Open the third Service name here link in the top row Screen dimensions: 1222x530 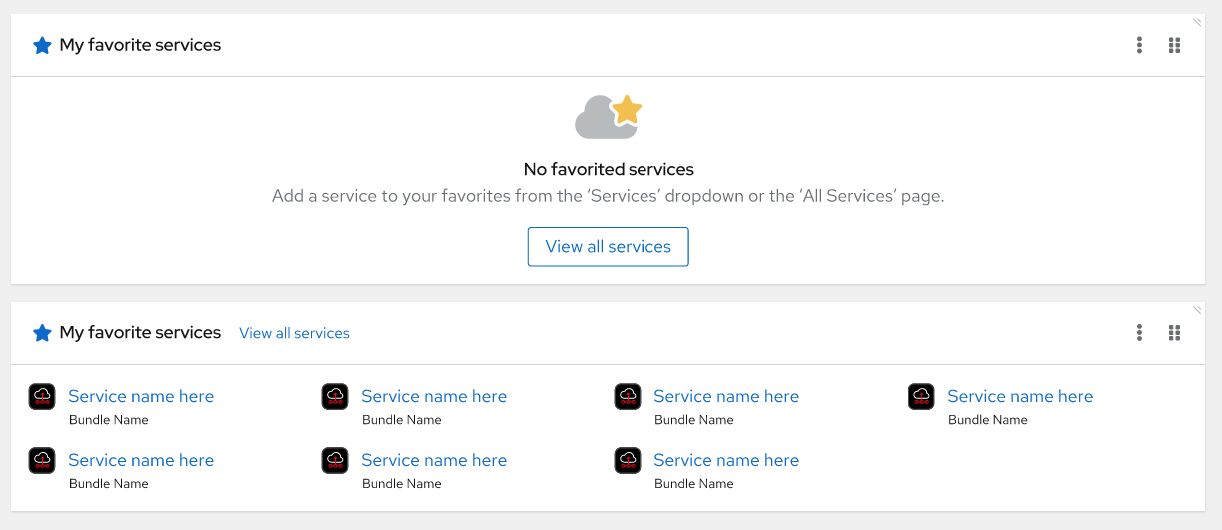pyautogui.click(x=726, y=396)
